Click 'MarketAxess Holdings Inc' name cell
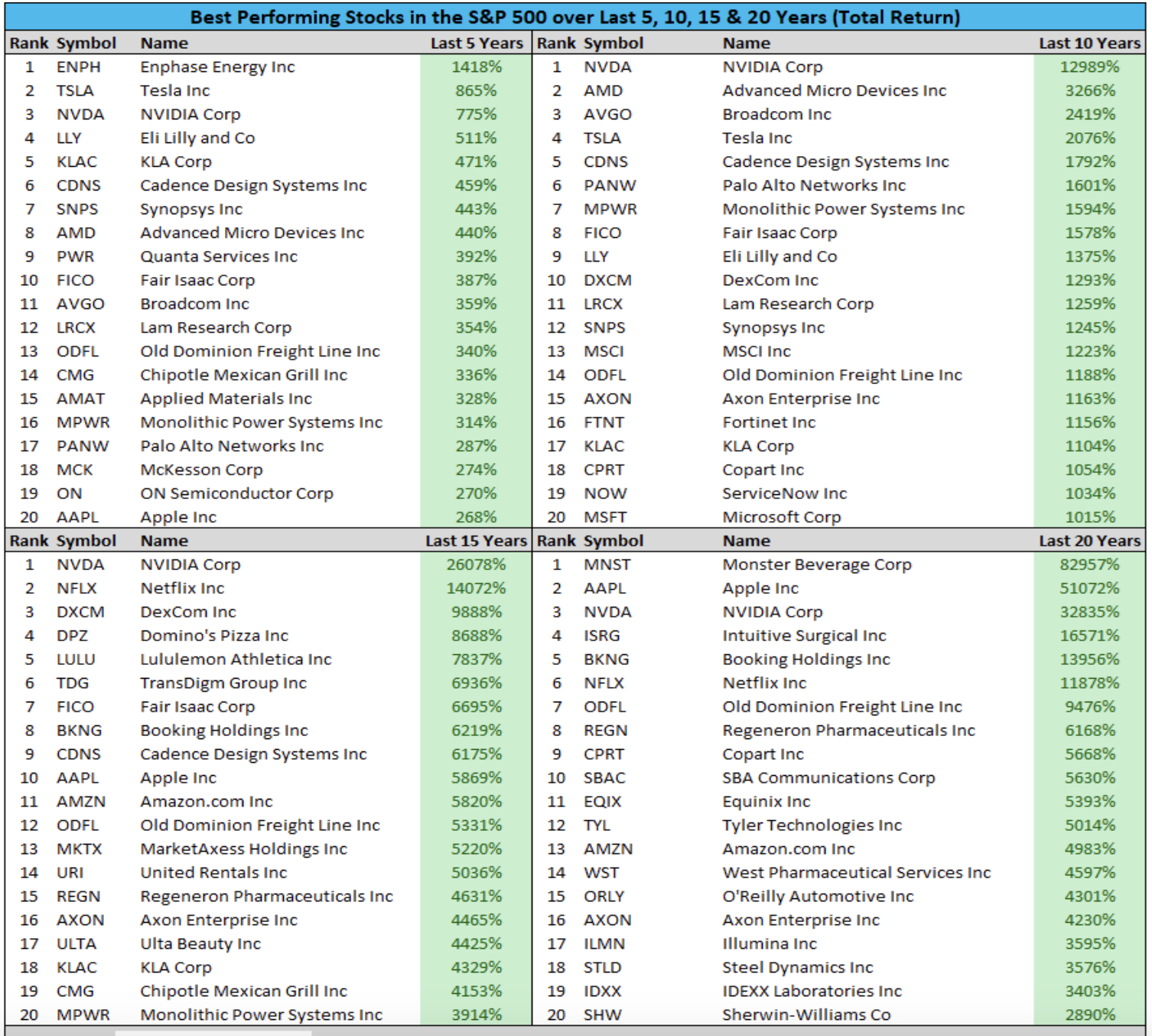The height and width of the screenshot is (1036, 1152). [x=243, y=849]
